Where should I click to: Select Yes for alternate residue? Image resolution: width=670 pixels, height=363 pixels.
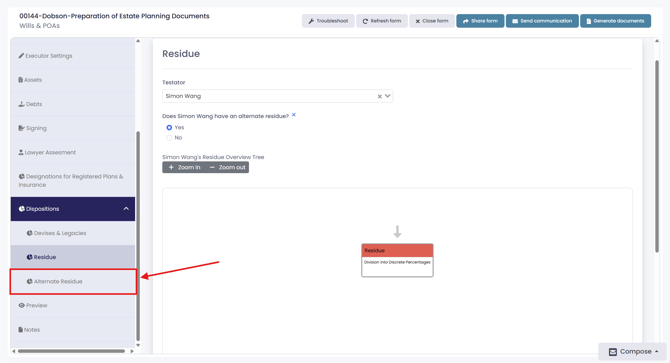[169, 128]
